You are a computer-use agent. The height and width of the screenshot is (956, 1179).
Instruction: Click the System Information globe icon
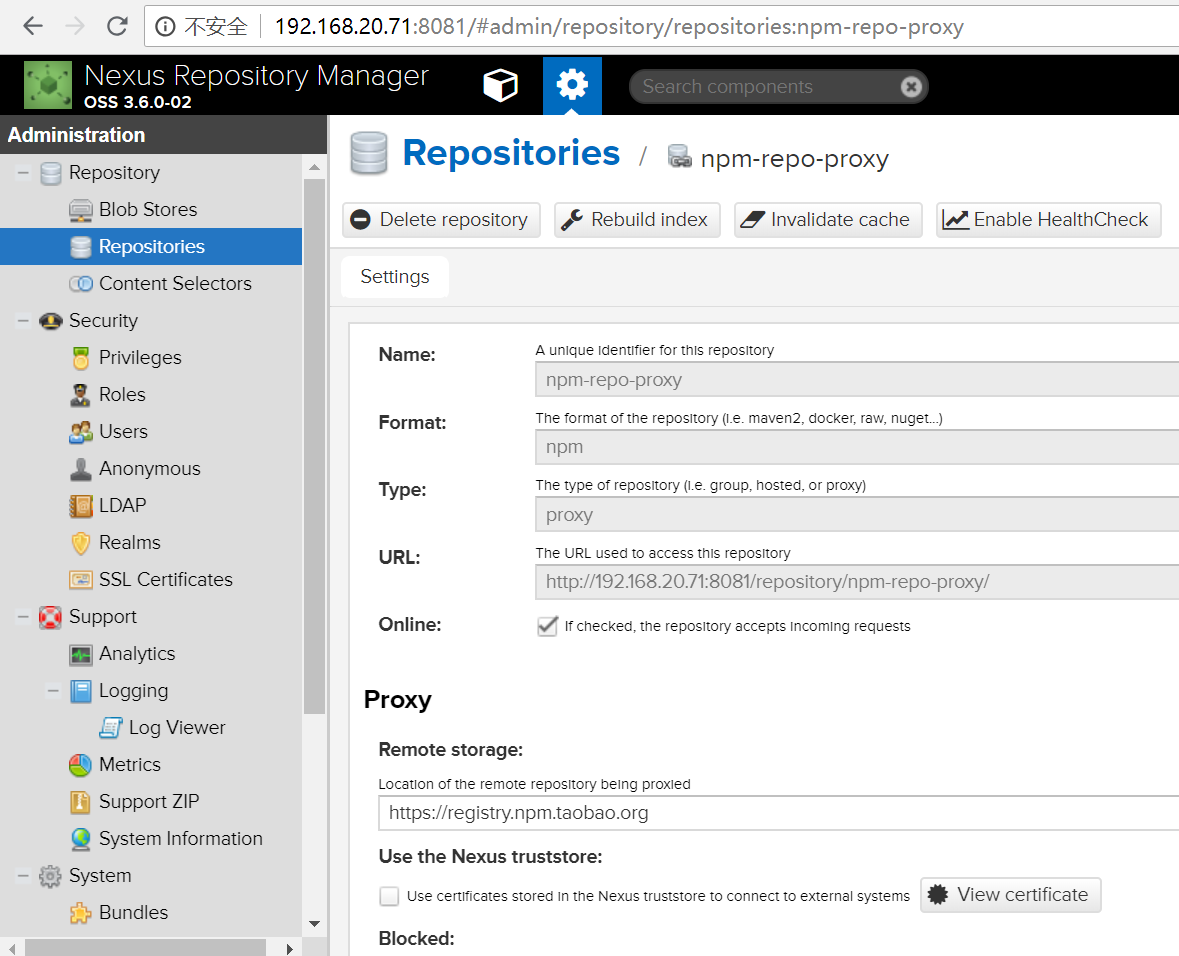click(80, 839)
